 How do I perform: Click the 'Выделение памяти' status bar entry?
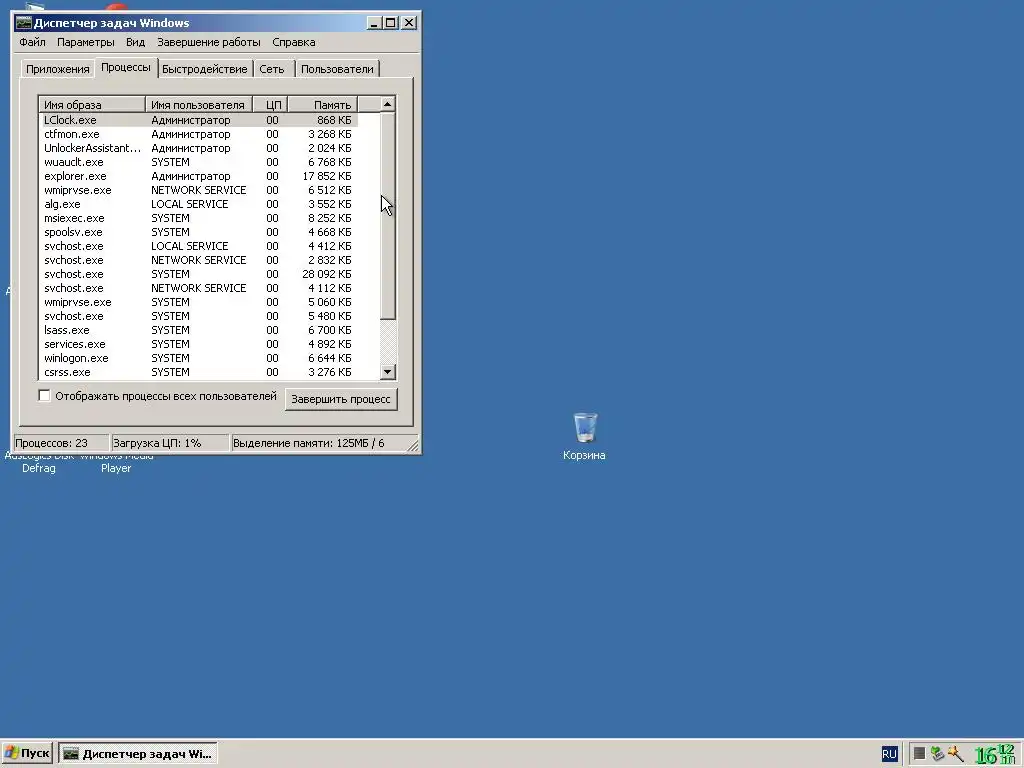coord(320,443)
